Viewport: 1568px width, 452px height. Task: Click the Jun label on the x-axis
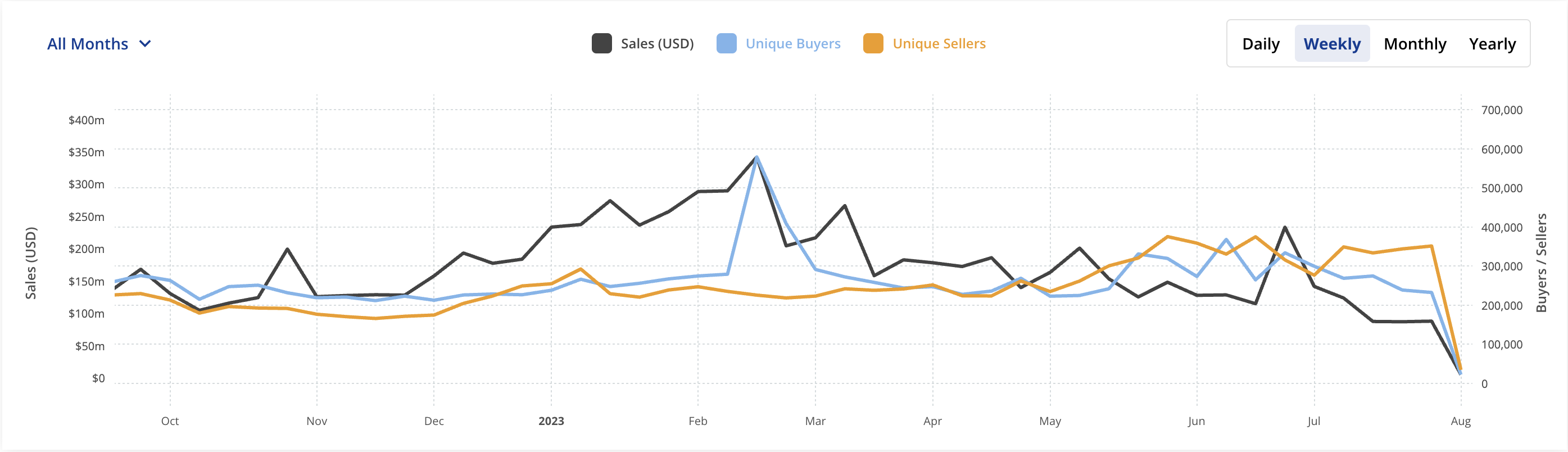pyautogui.click(x=1196, y=421)
